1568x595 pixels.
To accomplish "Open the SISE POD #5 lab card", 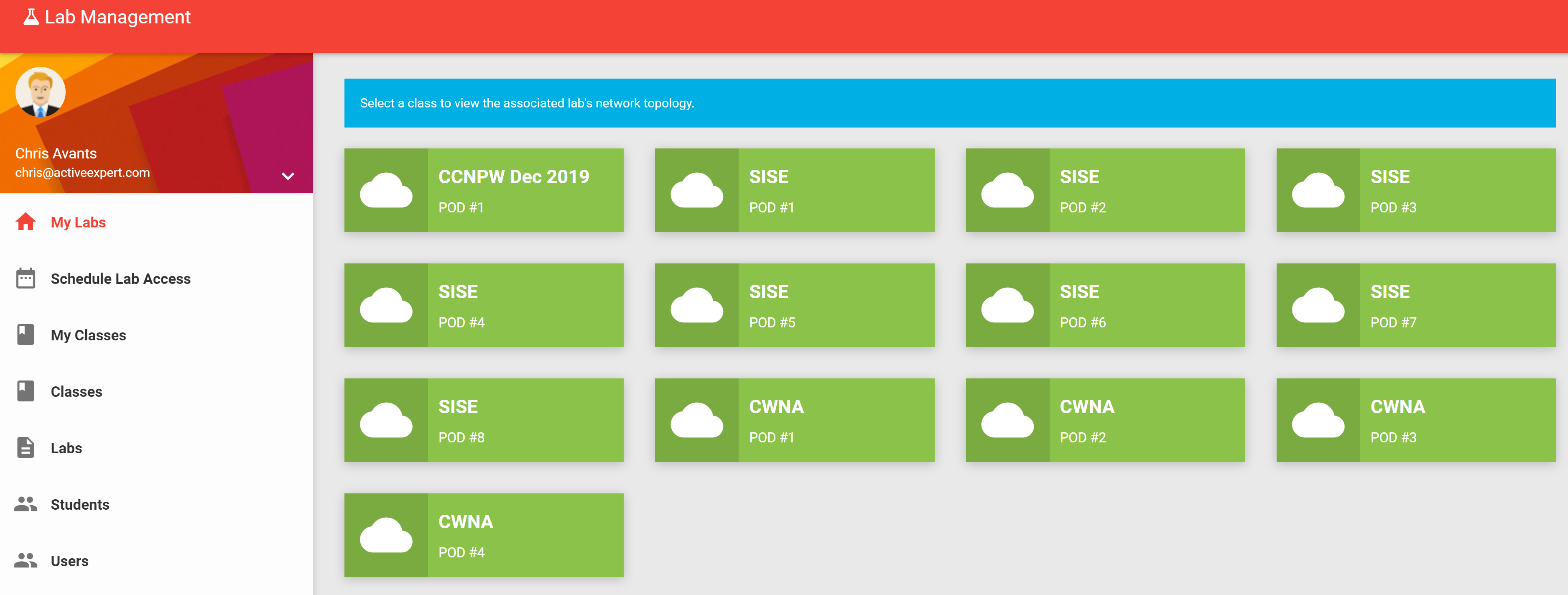I will pyautogui.click(x=794, y=305).
